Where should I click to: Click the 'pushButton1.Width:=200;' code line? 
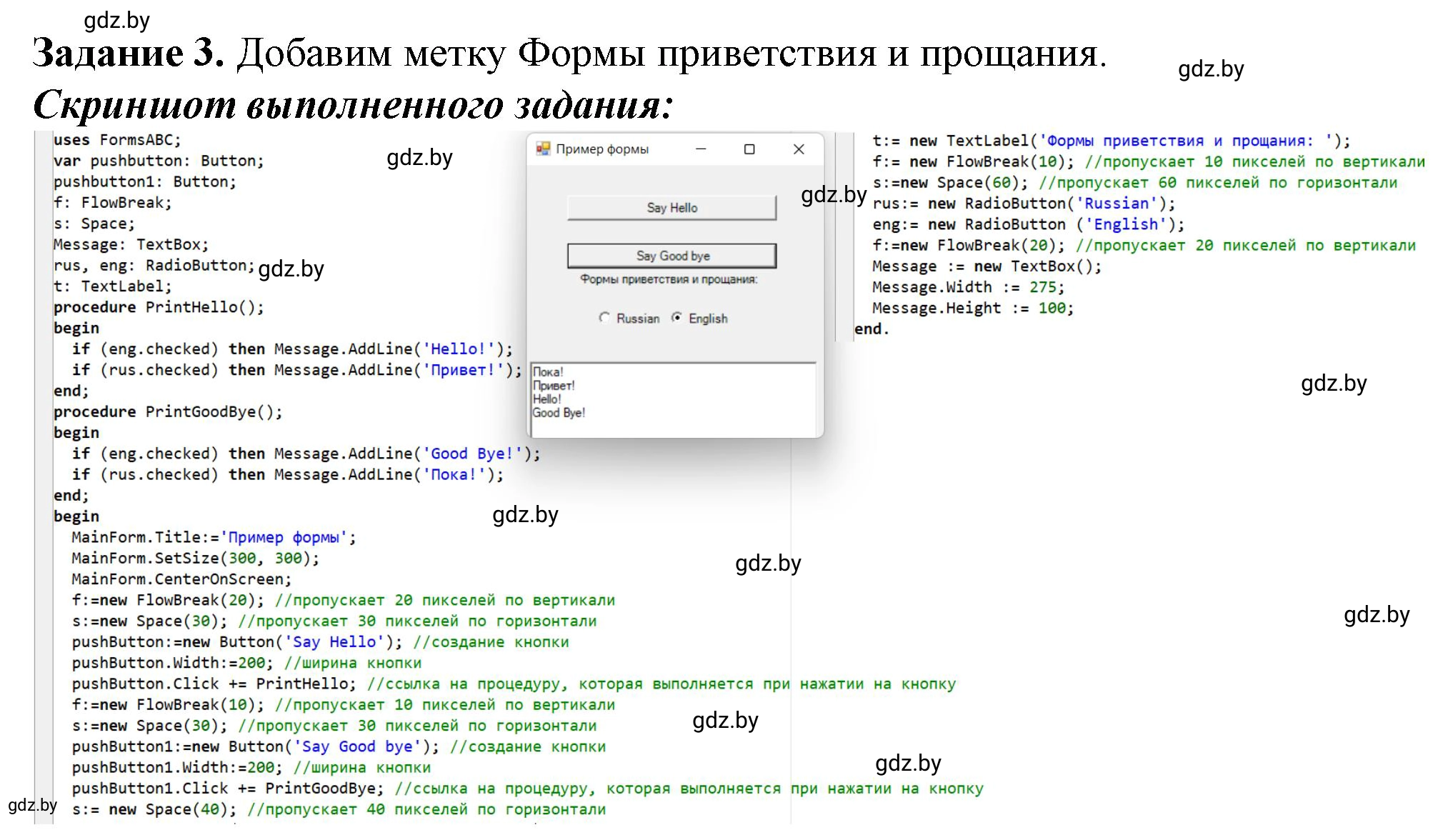click(177, 768)
